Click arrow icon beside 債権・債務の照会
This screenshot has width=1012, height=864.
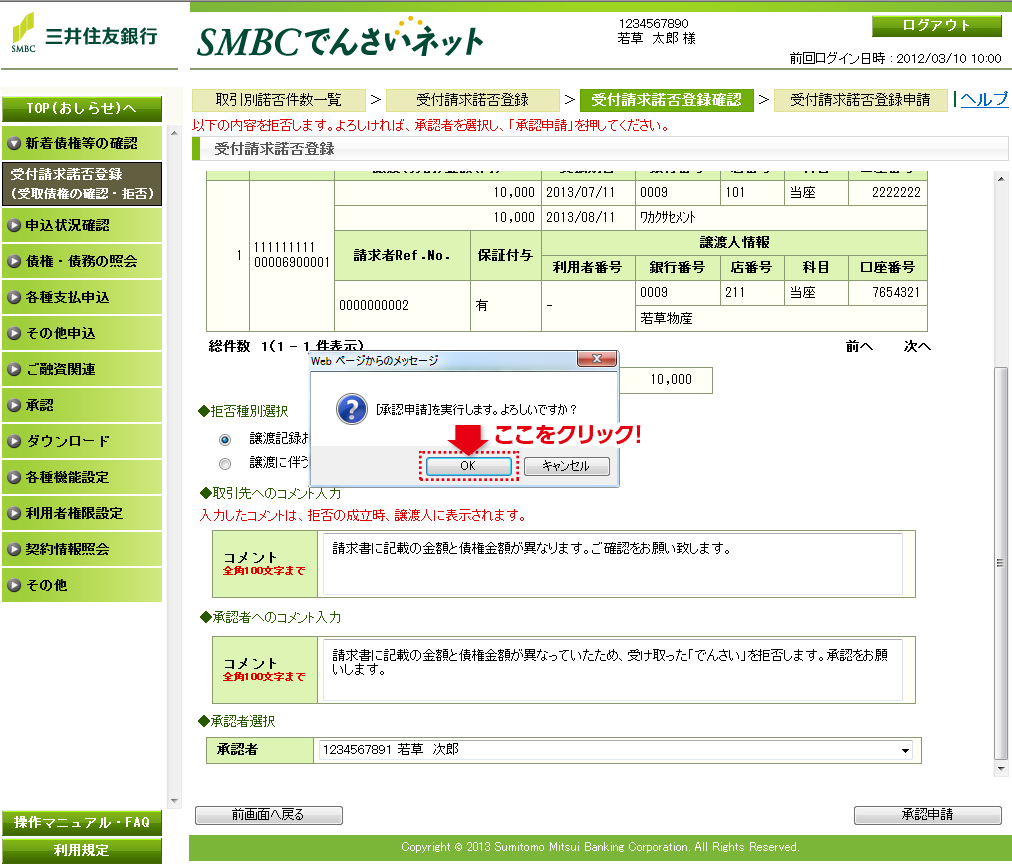coord(14,261)
